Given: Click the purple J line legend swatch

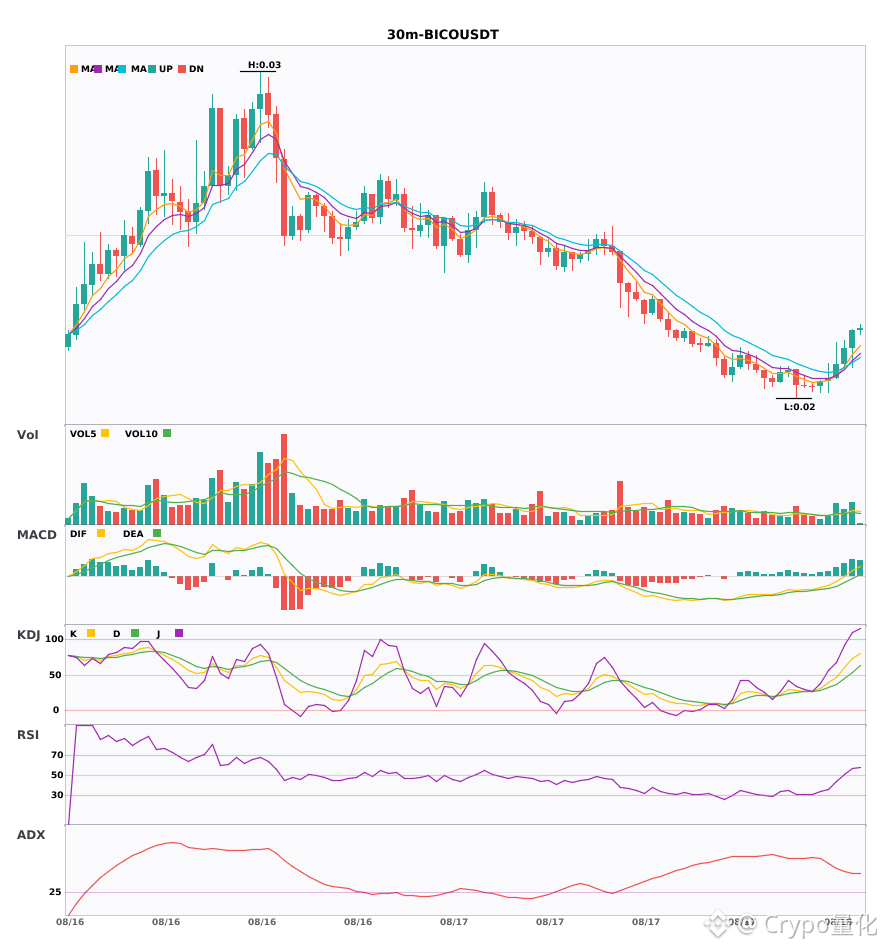Looking at the screenshot, I should point(179,633).
